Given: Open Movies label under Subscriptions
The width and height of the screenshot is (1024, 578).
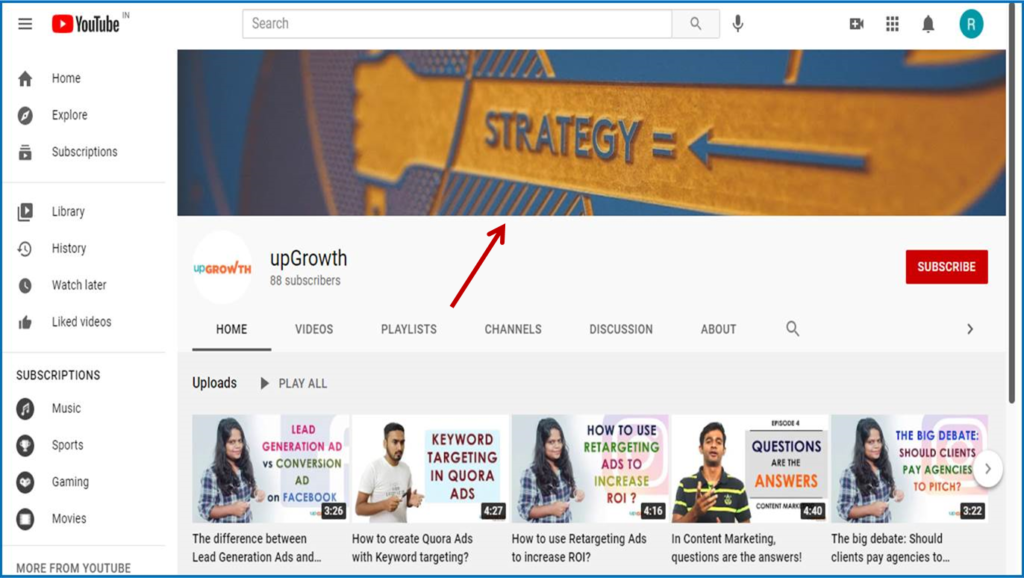Looking at the screenshot, I should point(69,518).
